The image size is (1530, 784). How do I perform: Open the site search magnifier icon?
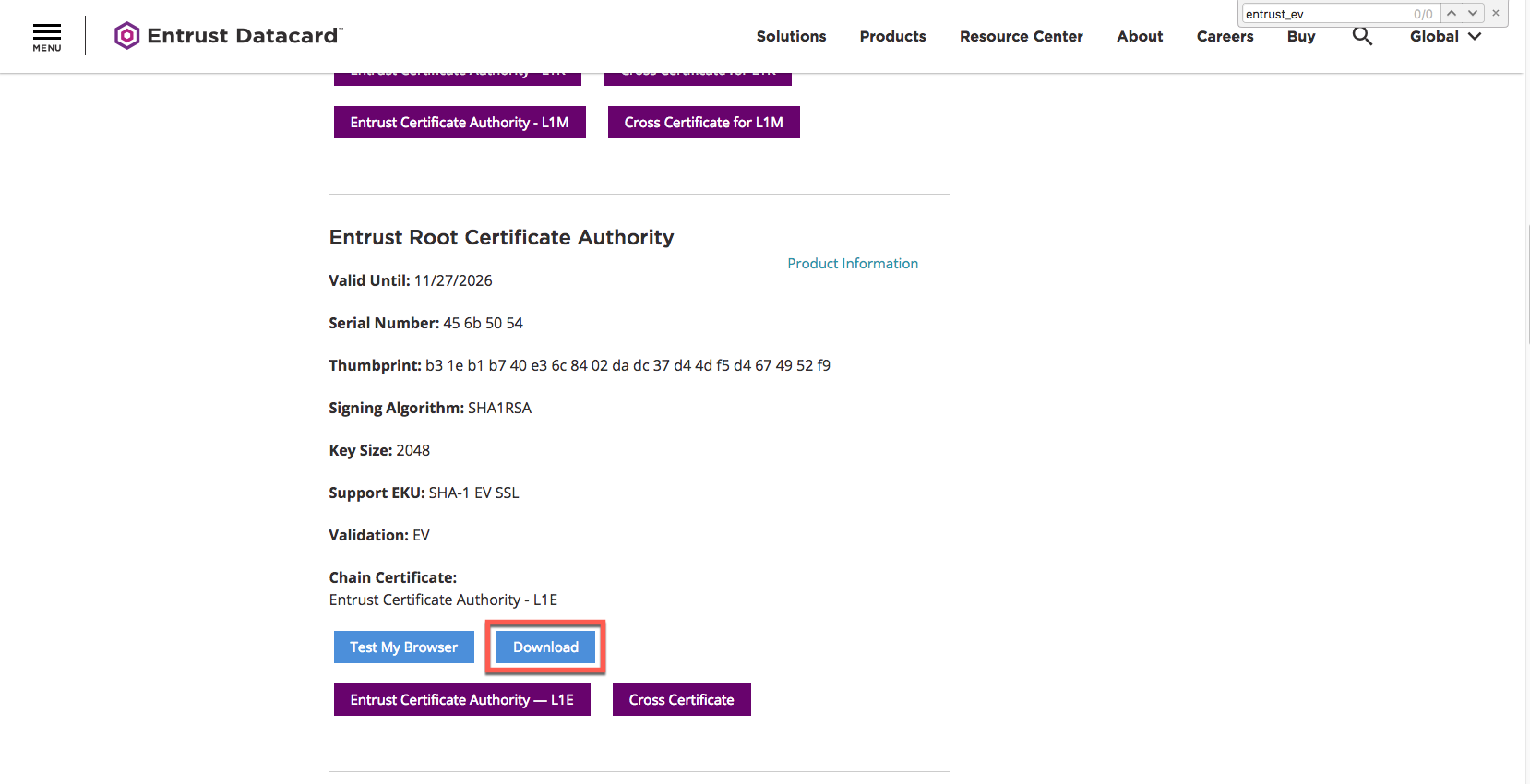pos(1362,36)
